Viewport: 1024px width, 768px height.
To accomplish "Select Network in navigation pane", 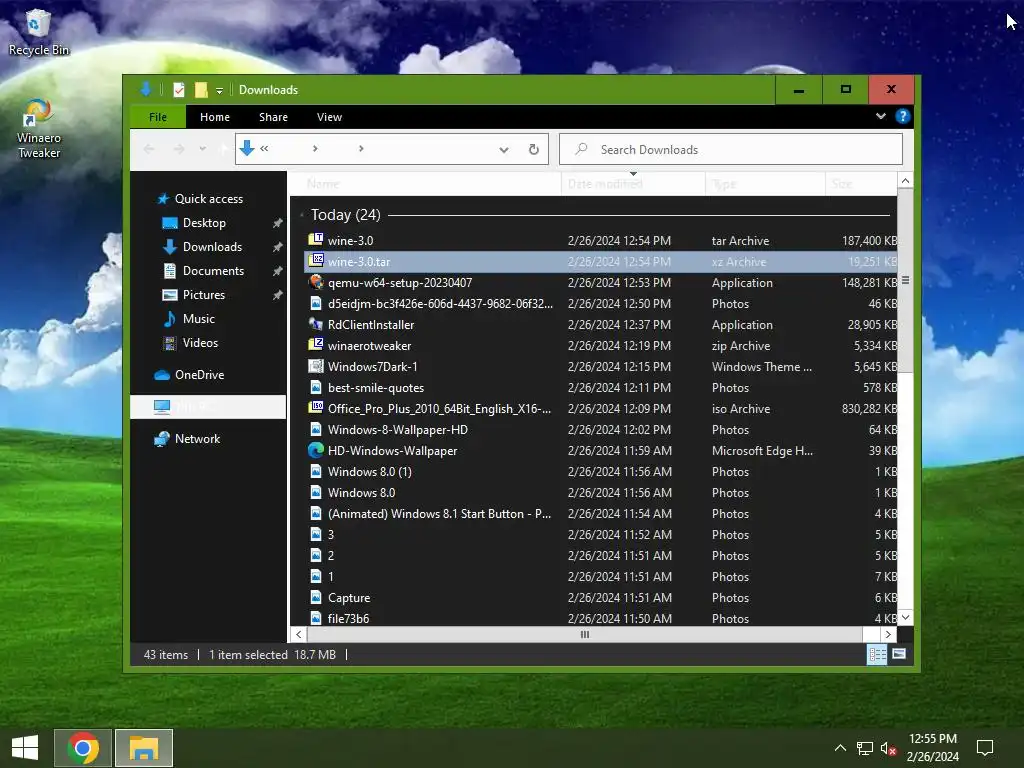I will click(x=197, y=439).
